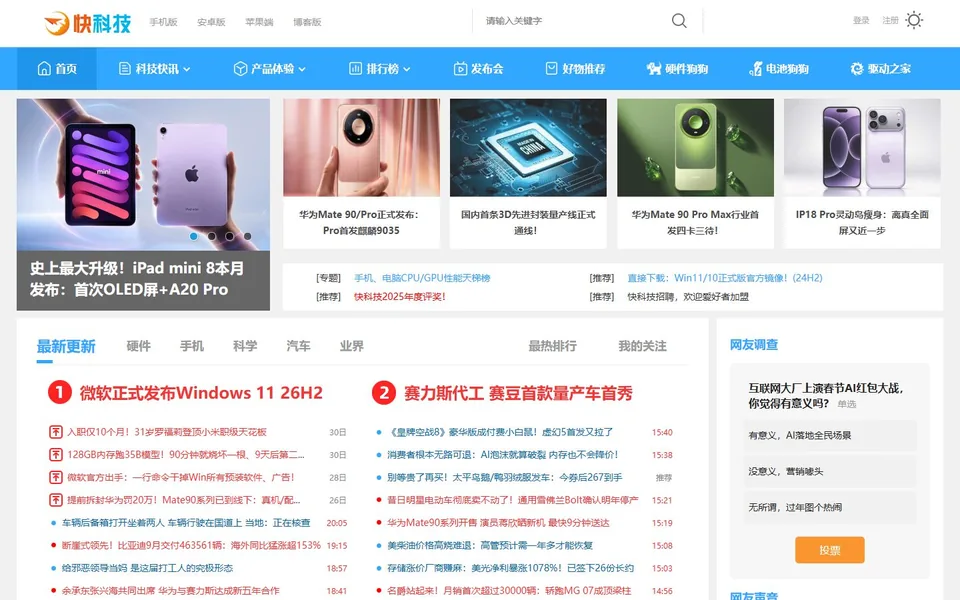Expand the 科技快讯 dropdown menu

coord(154,69)
